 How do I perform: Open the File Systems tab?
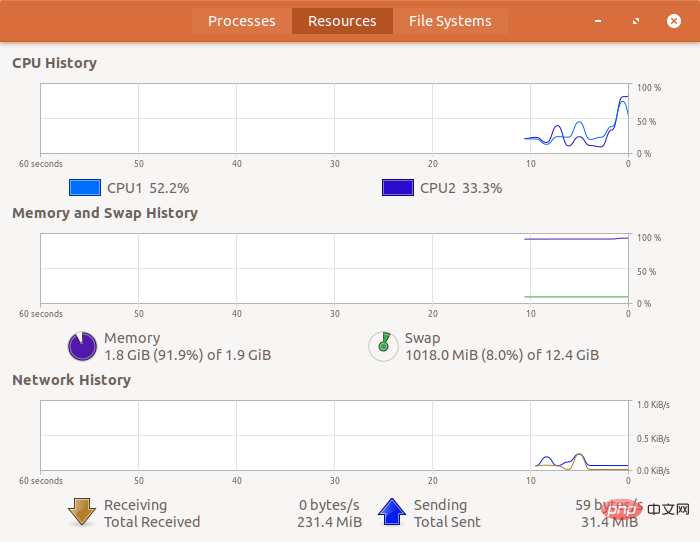pyautogui.click(x=450, y=21)
